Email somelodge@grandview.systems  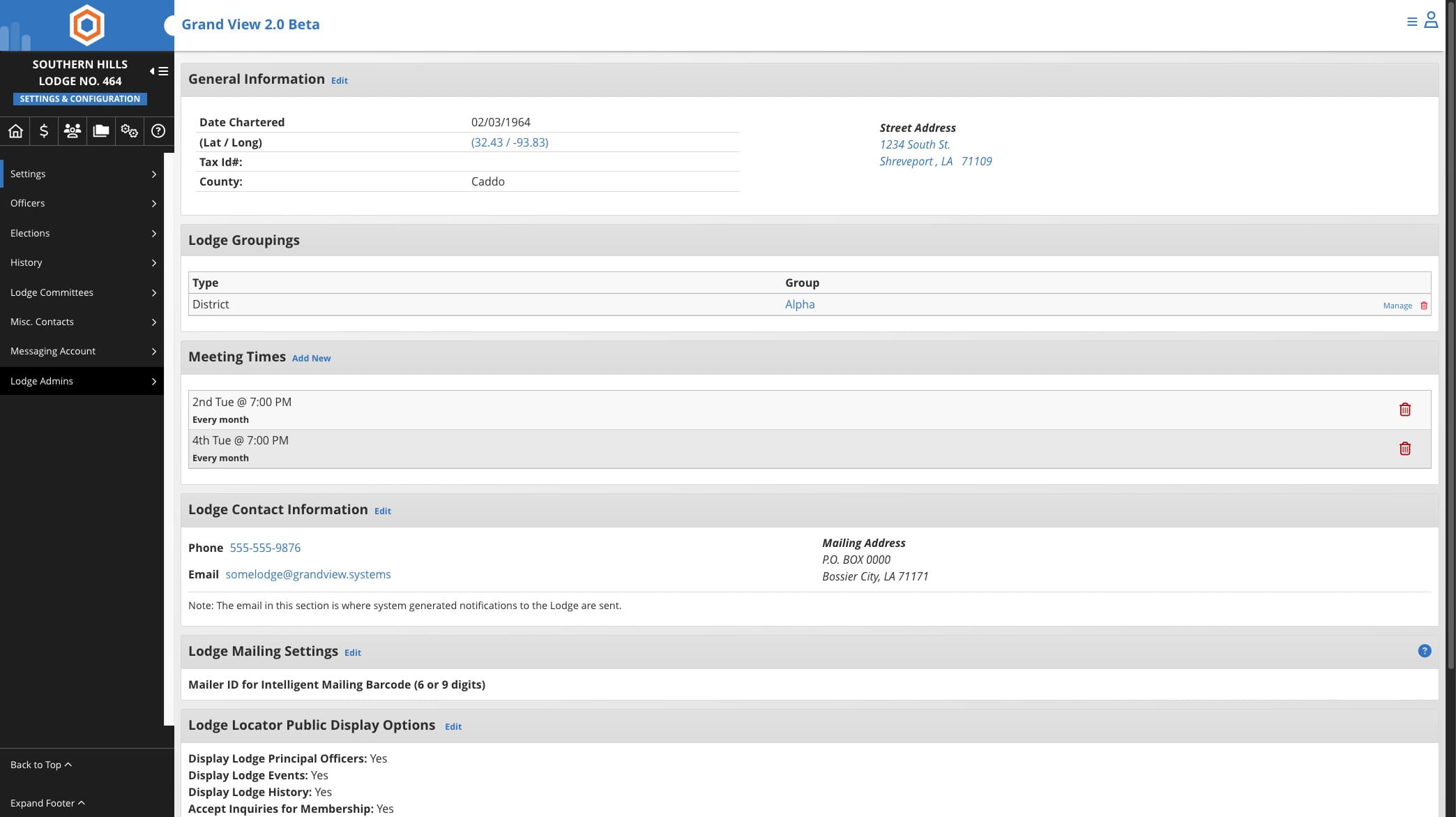(308, 574)
